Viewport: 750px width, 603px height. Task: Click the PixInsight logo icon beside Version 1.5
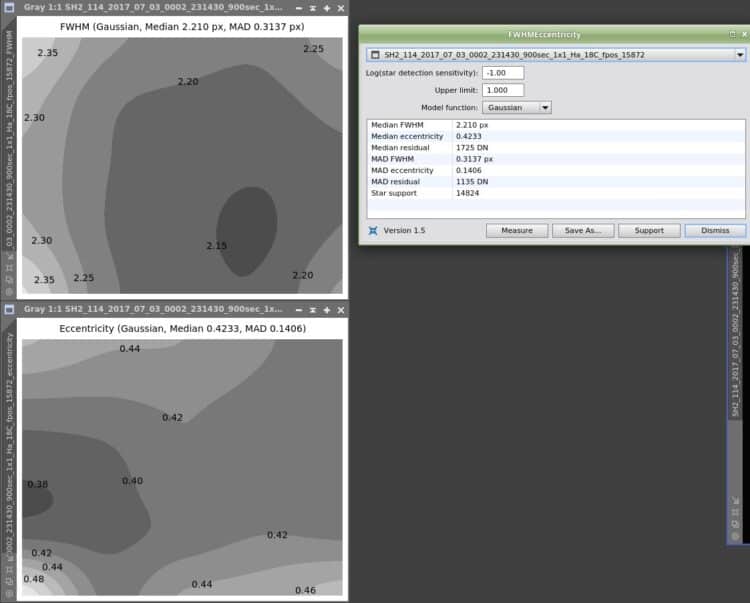(373, 230)
